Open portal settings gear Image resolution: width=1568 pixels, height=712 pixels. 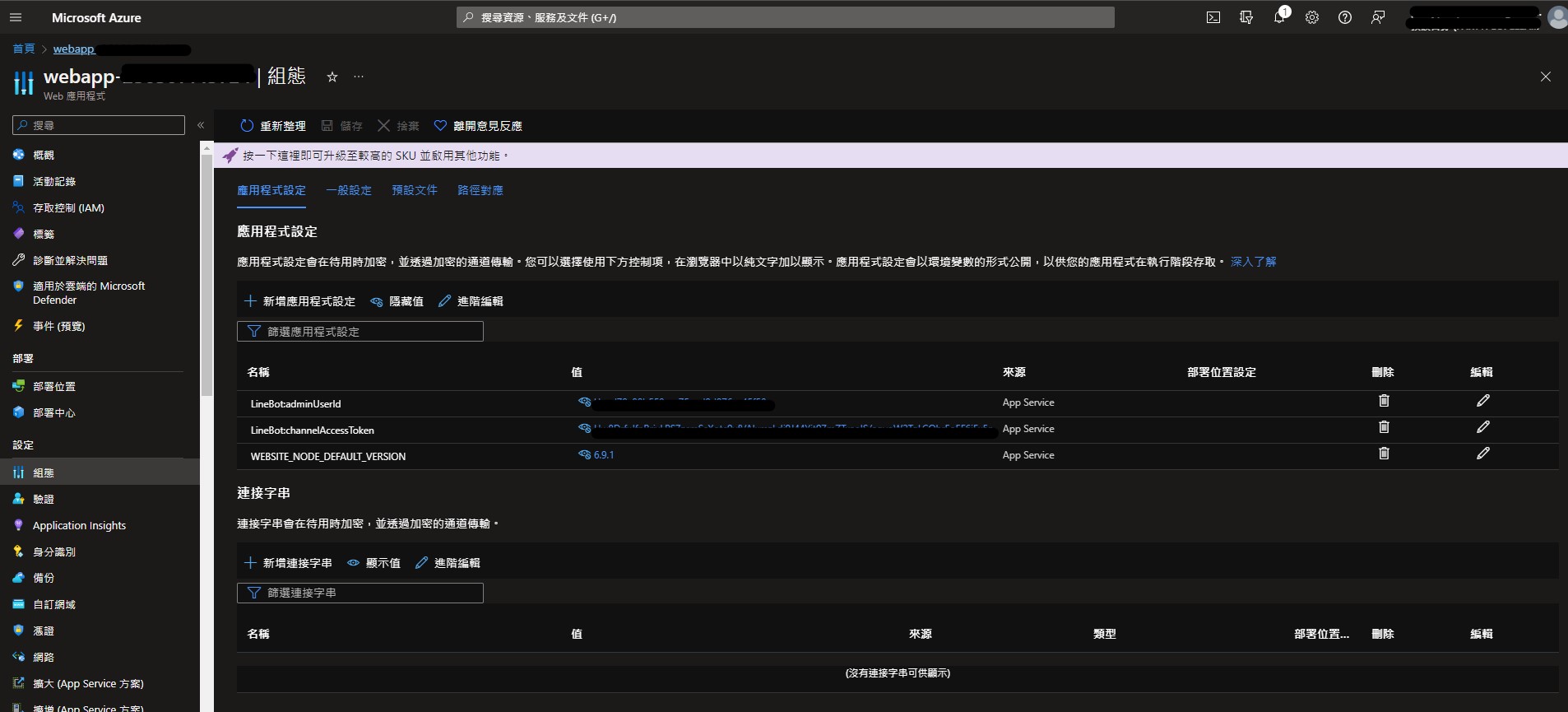click(1312, 17)
